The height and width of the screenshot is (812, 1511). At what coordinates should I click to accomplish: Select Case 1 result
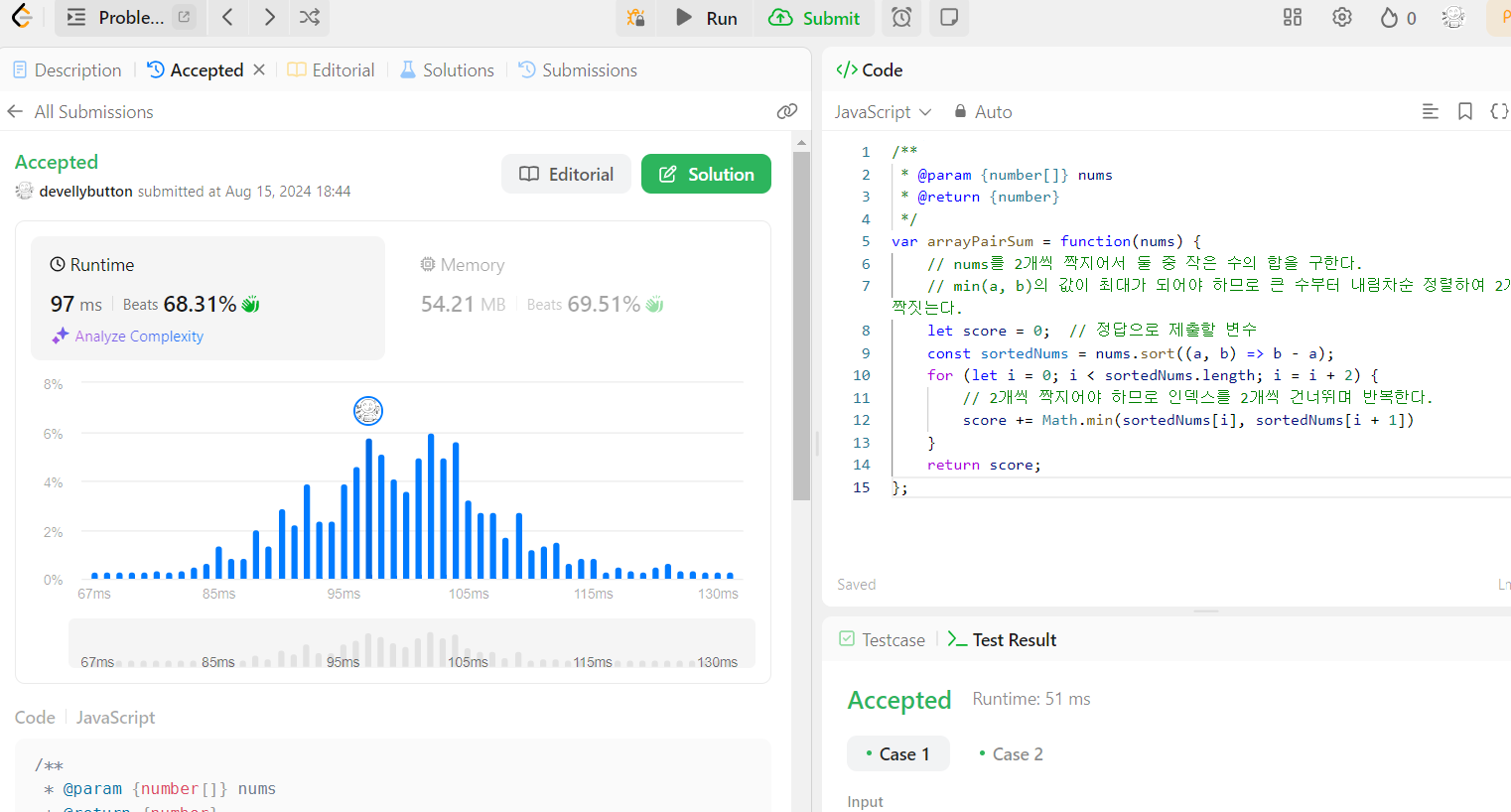(x=897, y=753)
